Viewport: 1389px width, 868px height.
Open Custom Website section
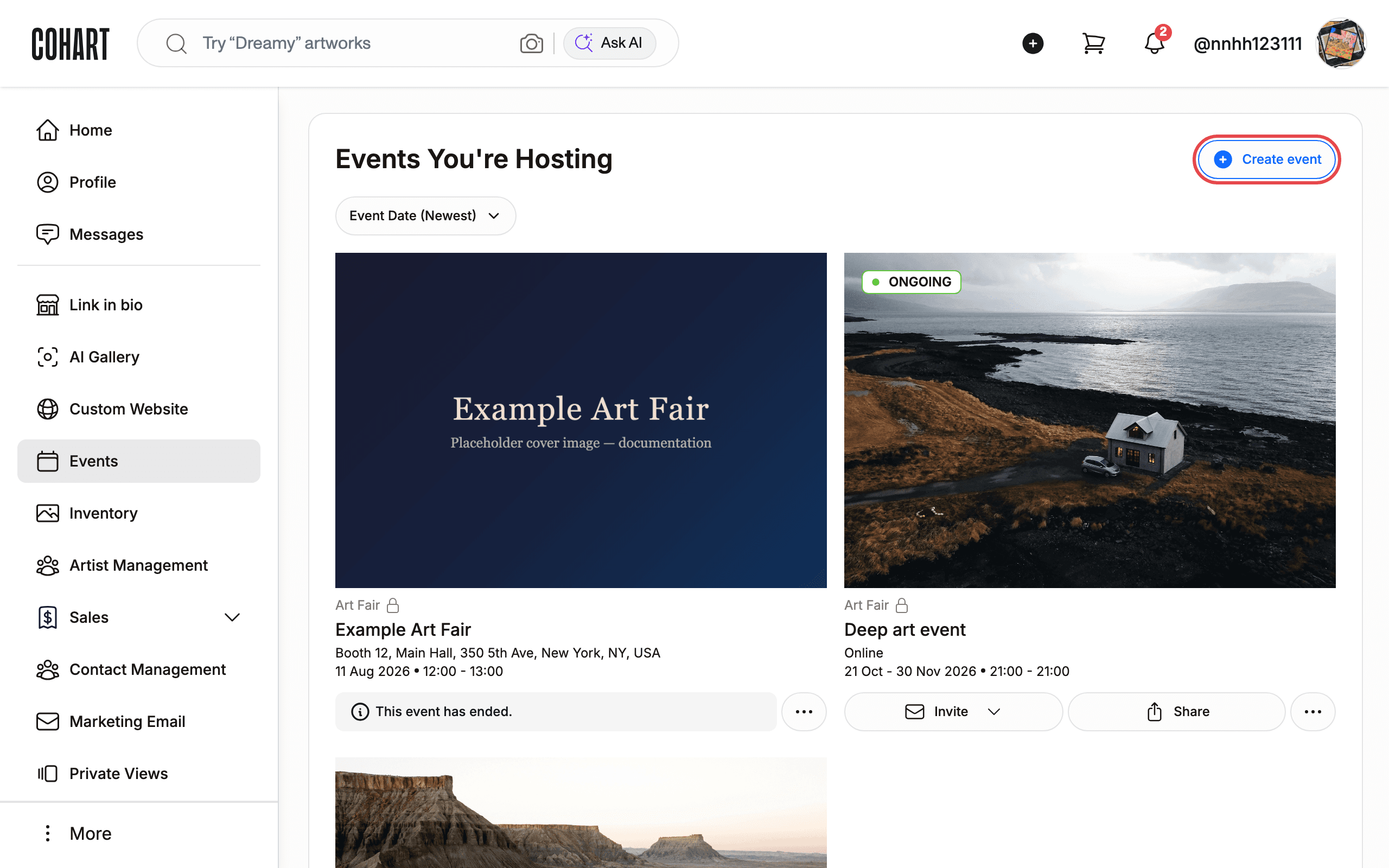click(x=138, y=409)
